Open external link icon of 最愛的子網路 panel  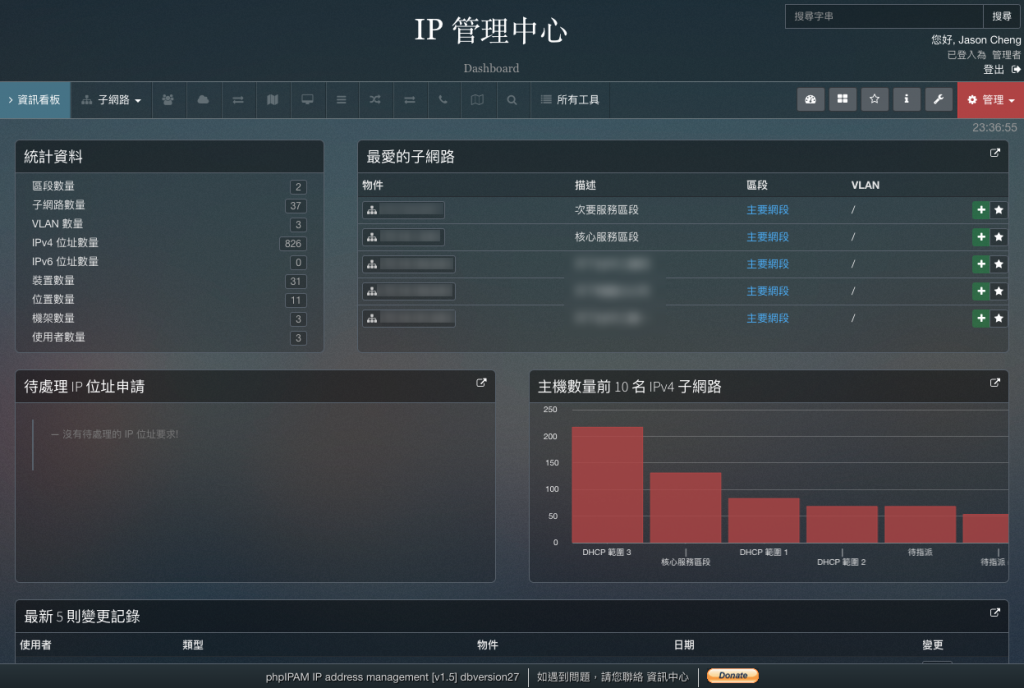coord(995,153)
